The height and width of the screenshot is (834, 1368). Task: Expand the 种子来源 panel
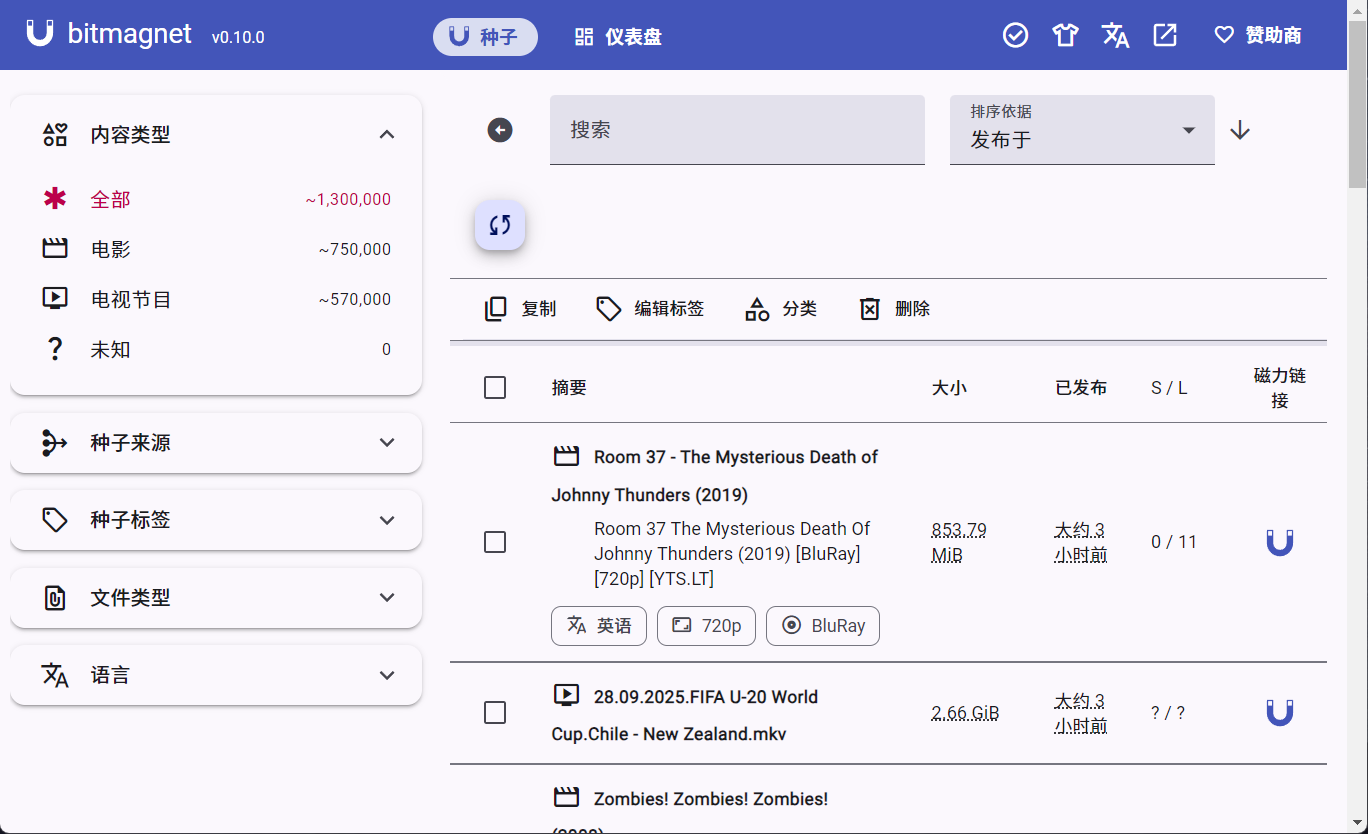(216, 443)
